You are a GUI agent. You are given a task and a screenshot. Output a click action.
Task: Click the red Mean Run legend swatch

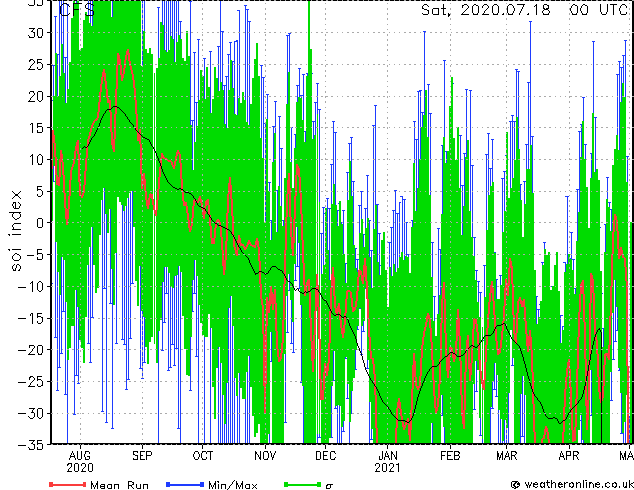click(x=68, y=484)
